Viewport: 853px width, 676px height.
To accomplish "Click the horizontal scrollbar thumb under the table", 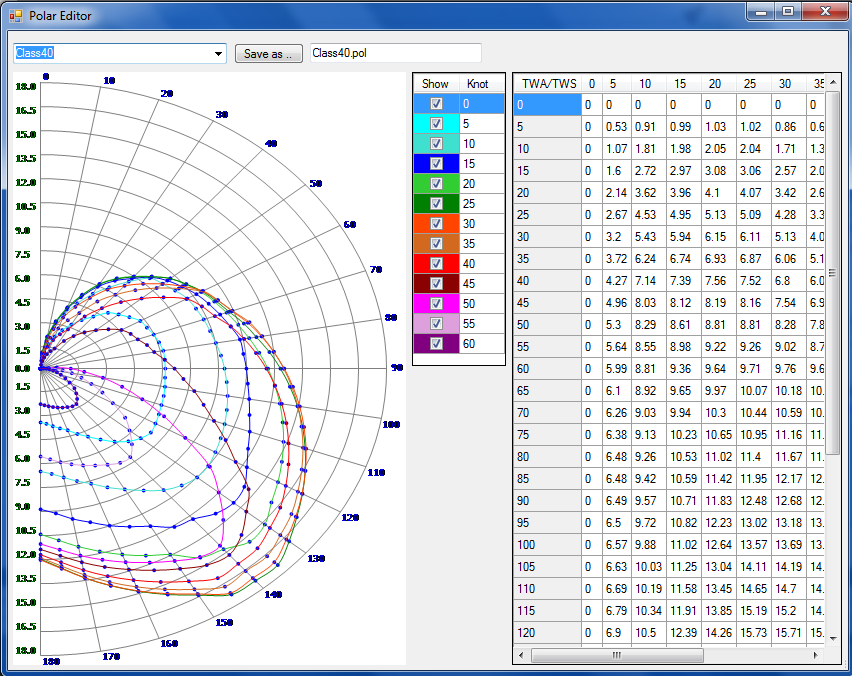I will click(x=617, y=655).
